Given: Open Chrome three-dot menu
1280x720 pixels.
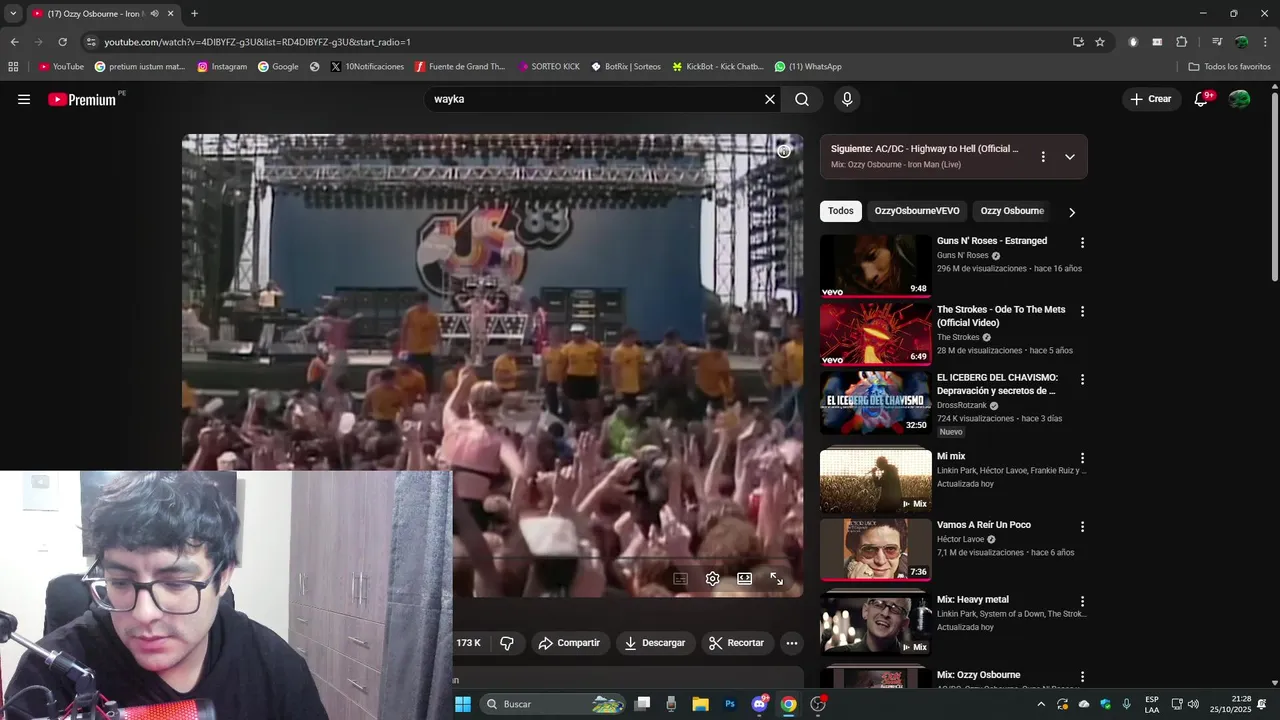Looking at the screenshot, I should pos(1266,42).
